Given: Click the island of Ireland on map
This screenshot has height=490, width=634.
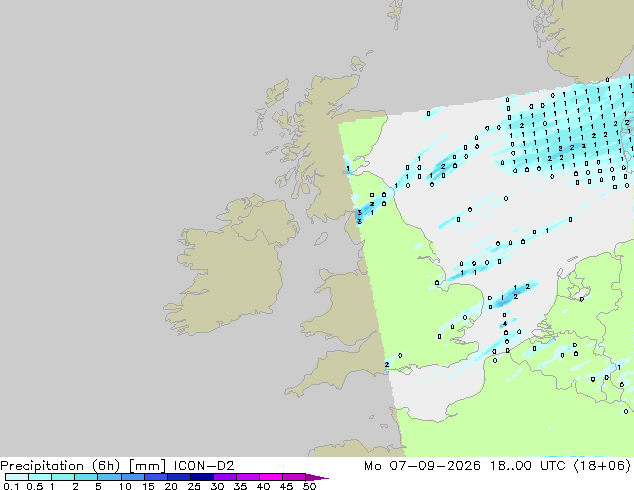Looking at the screenshot, I should 230,265.
